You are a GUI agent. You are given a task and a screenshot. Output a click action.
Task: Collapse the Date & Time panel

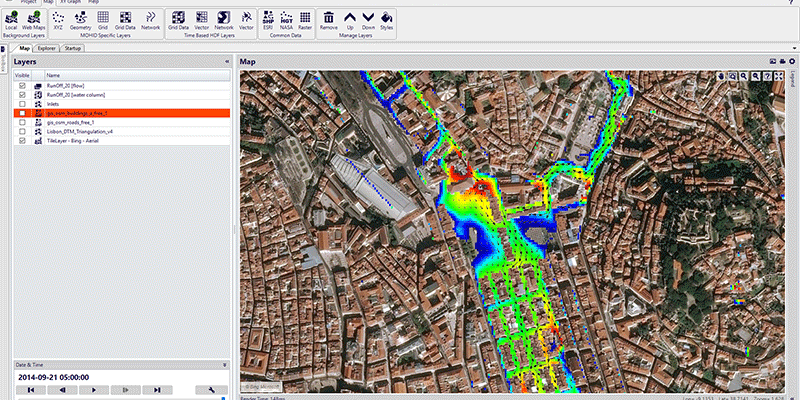pyautogui.click(x=225, y=365)
